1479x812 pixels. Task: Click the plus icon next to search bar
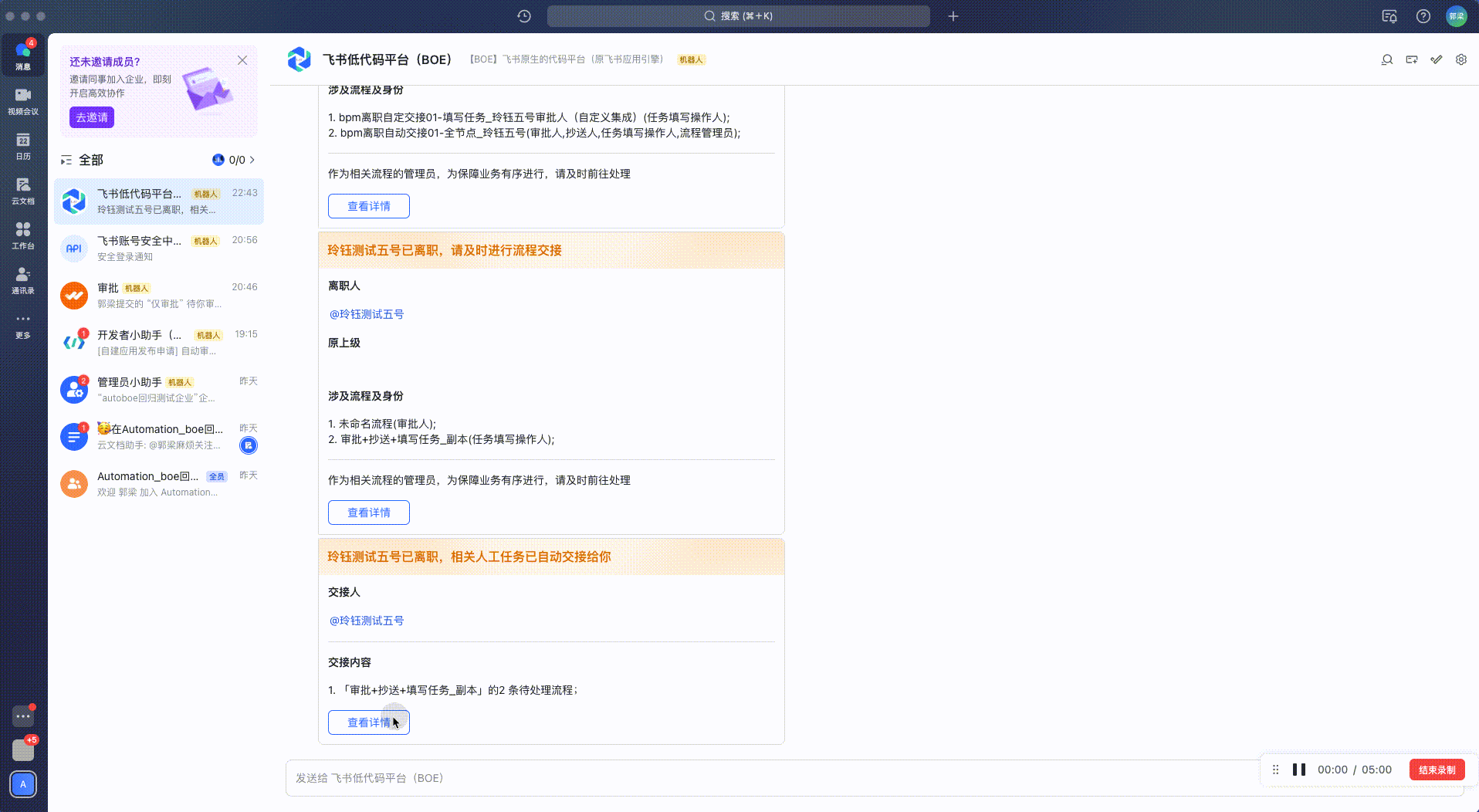coord(953,16)
